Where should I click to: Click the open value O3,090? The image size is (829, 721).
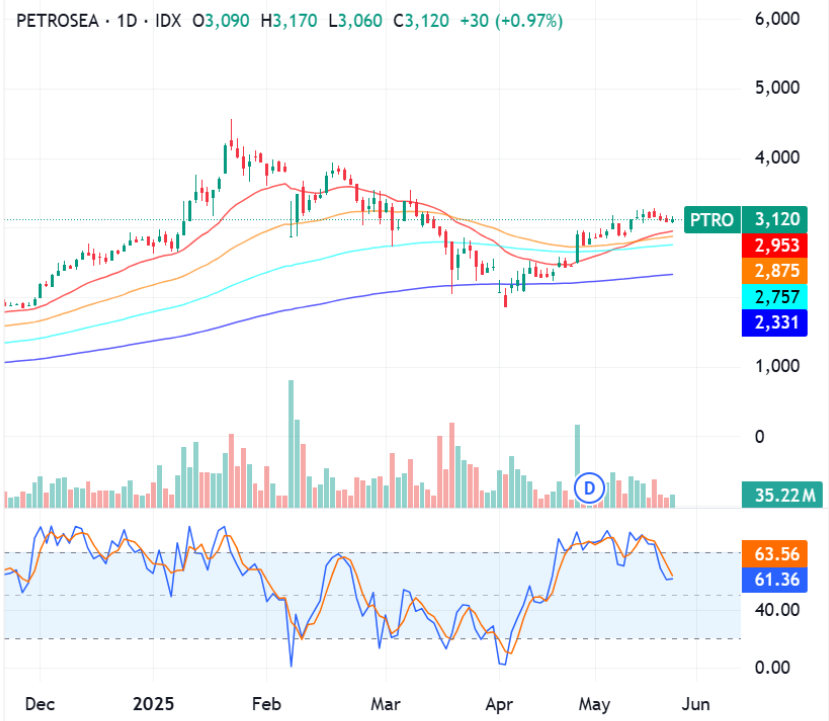point(220,21)
